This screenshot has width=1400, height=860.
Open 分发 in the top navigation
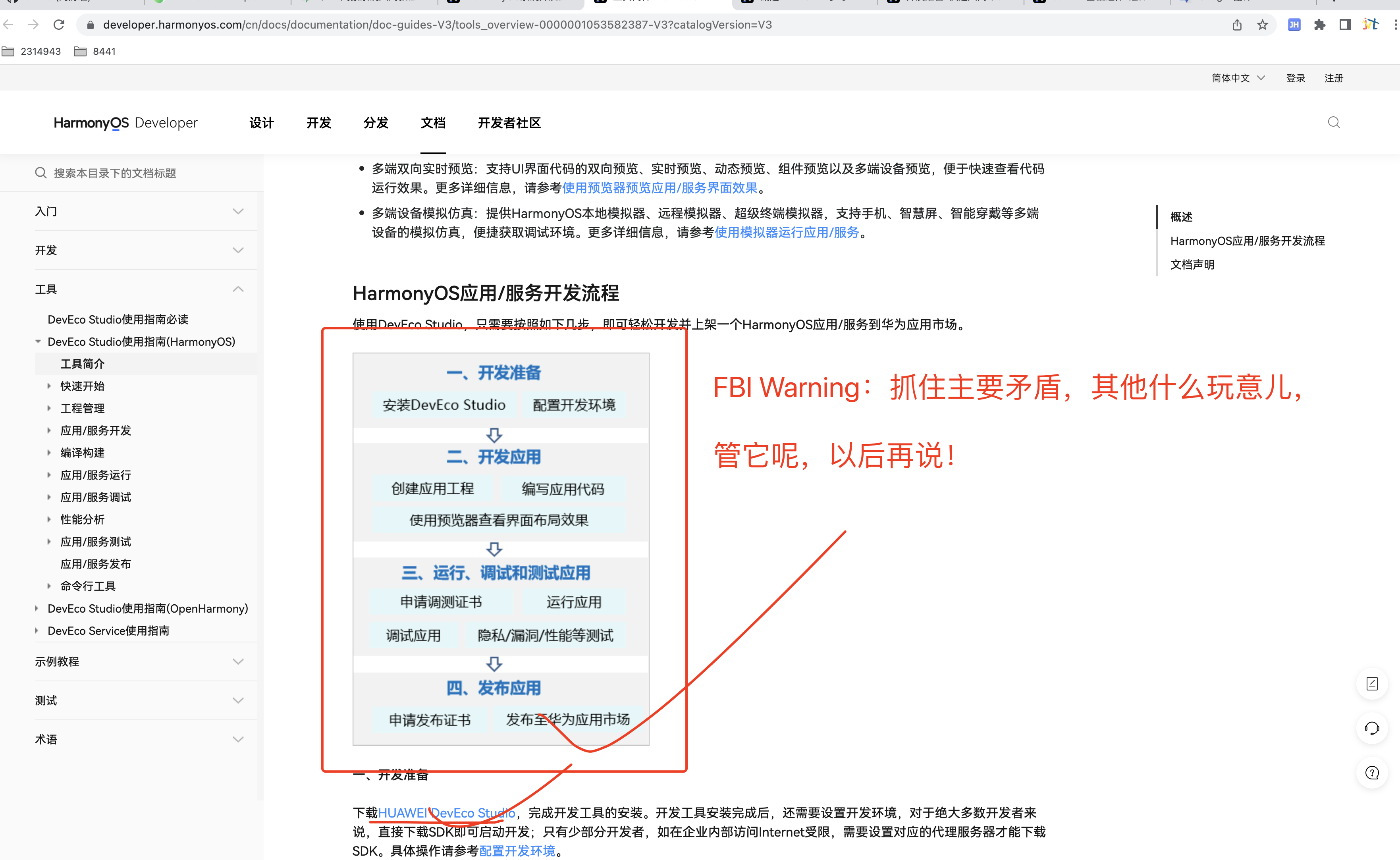point(376,123)
